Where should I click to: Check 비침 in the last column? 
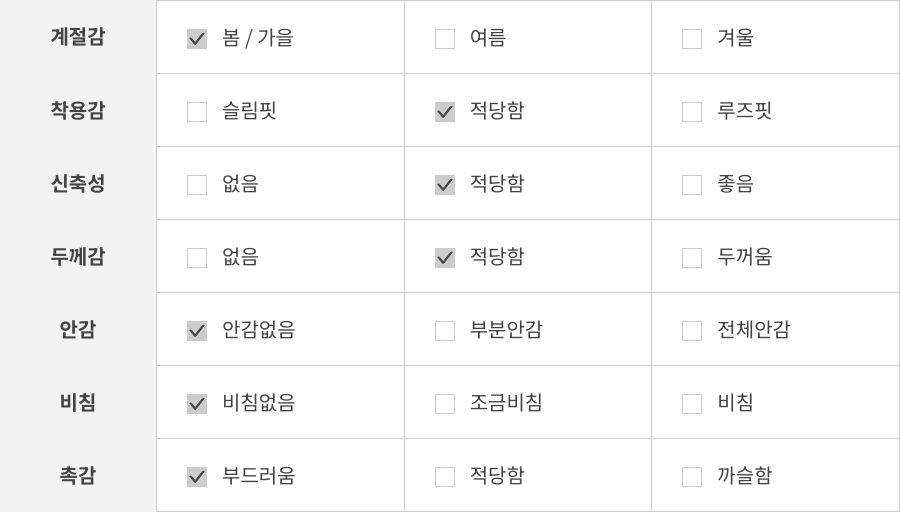[692, 404]
